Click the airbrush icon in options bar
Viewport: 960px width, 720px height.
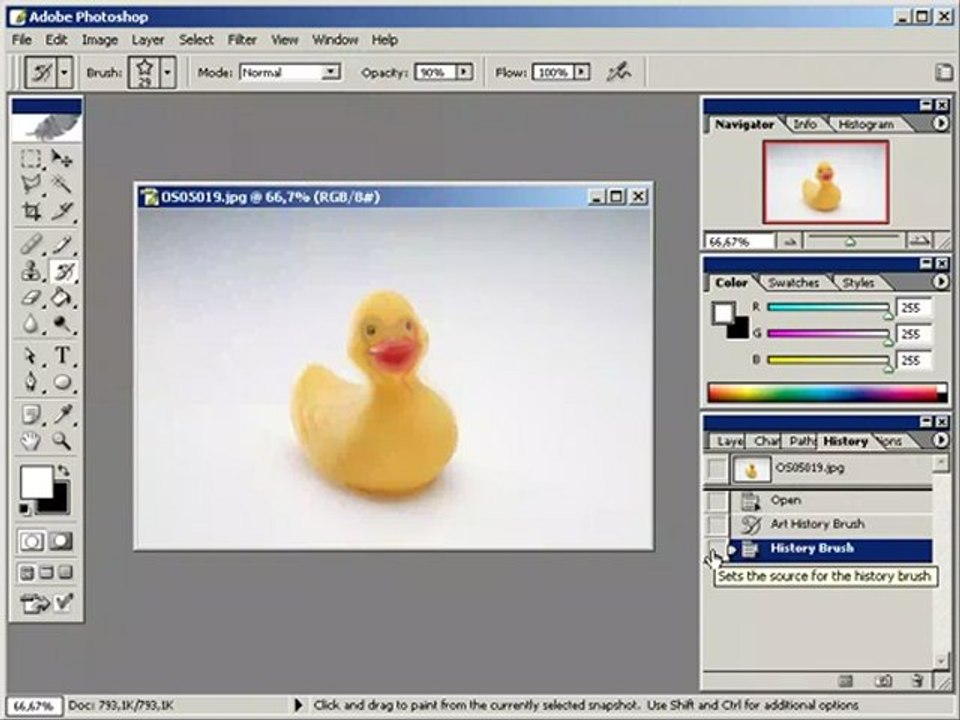tap(618, 72)
